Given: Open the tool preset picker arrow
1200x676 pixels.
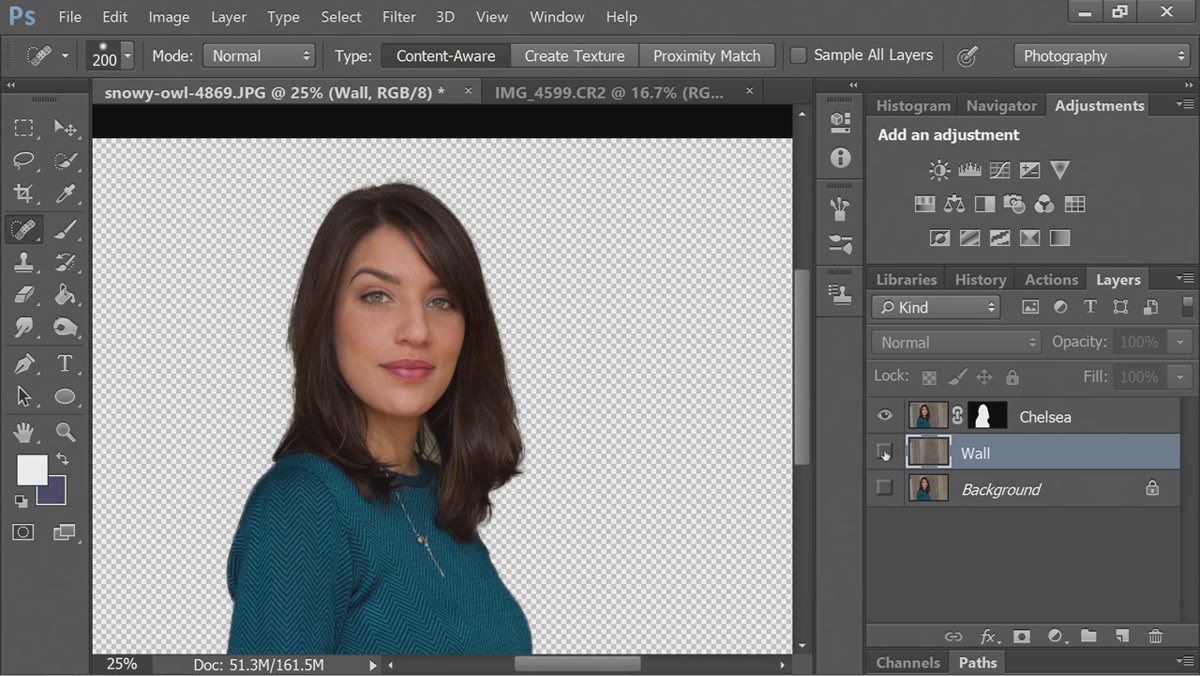Looking at the screenshot, I should [x=65, y=56].
